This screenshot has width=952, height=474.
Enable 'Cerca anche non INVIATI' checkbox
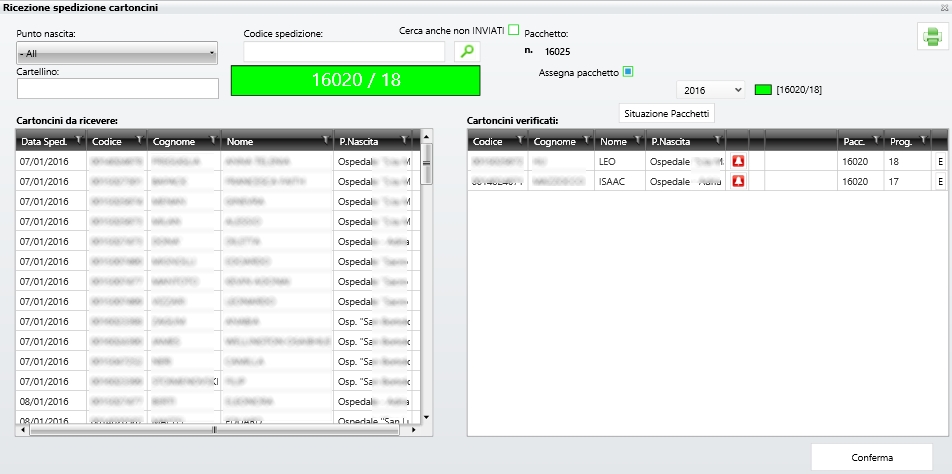click(x=514, y=30)
